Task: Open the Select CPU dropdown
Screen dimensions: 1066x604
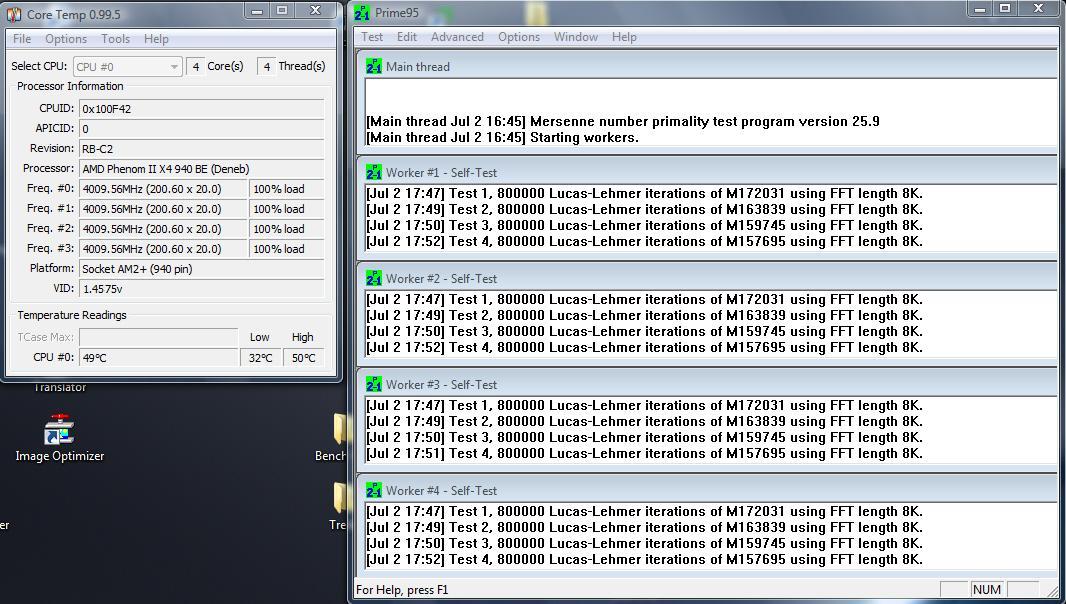Action: pyautogui.click(x=128, y=67)
